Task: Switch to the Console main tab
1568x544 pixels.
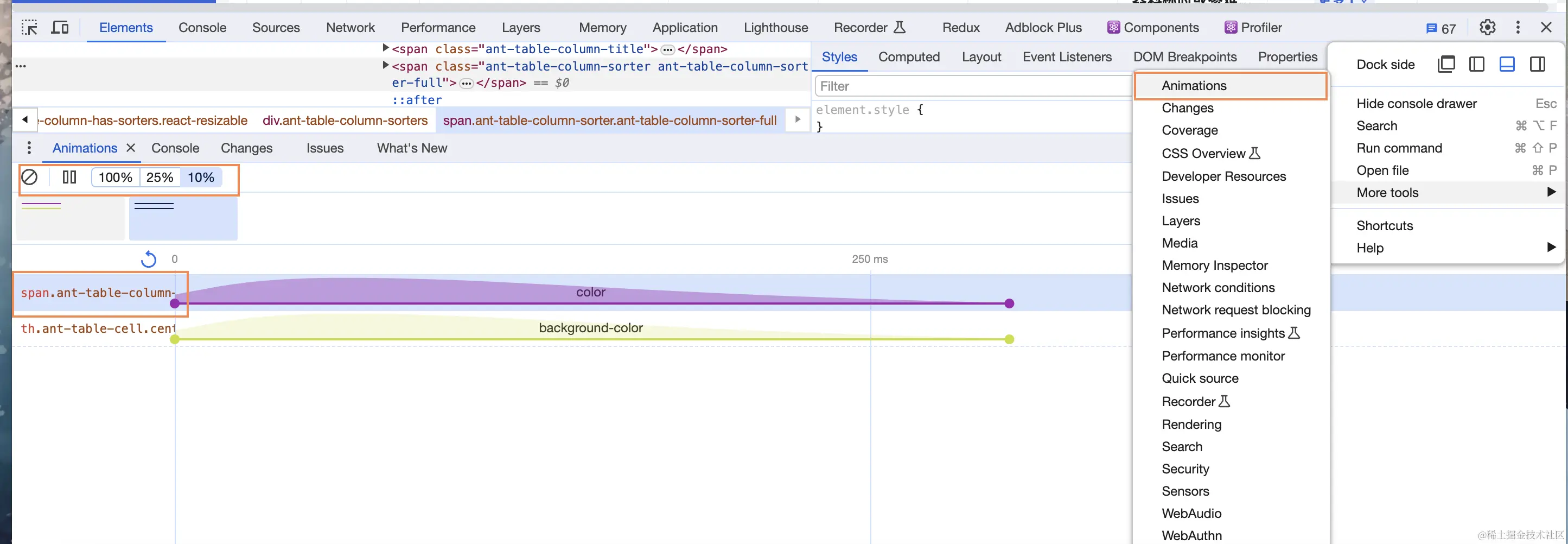Action: (202, 27)
